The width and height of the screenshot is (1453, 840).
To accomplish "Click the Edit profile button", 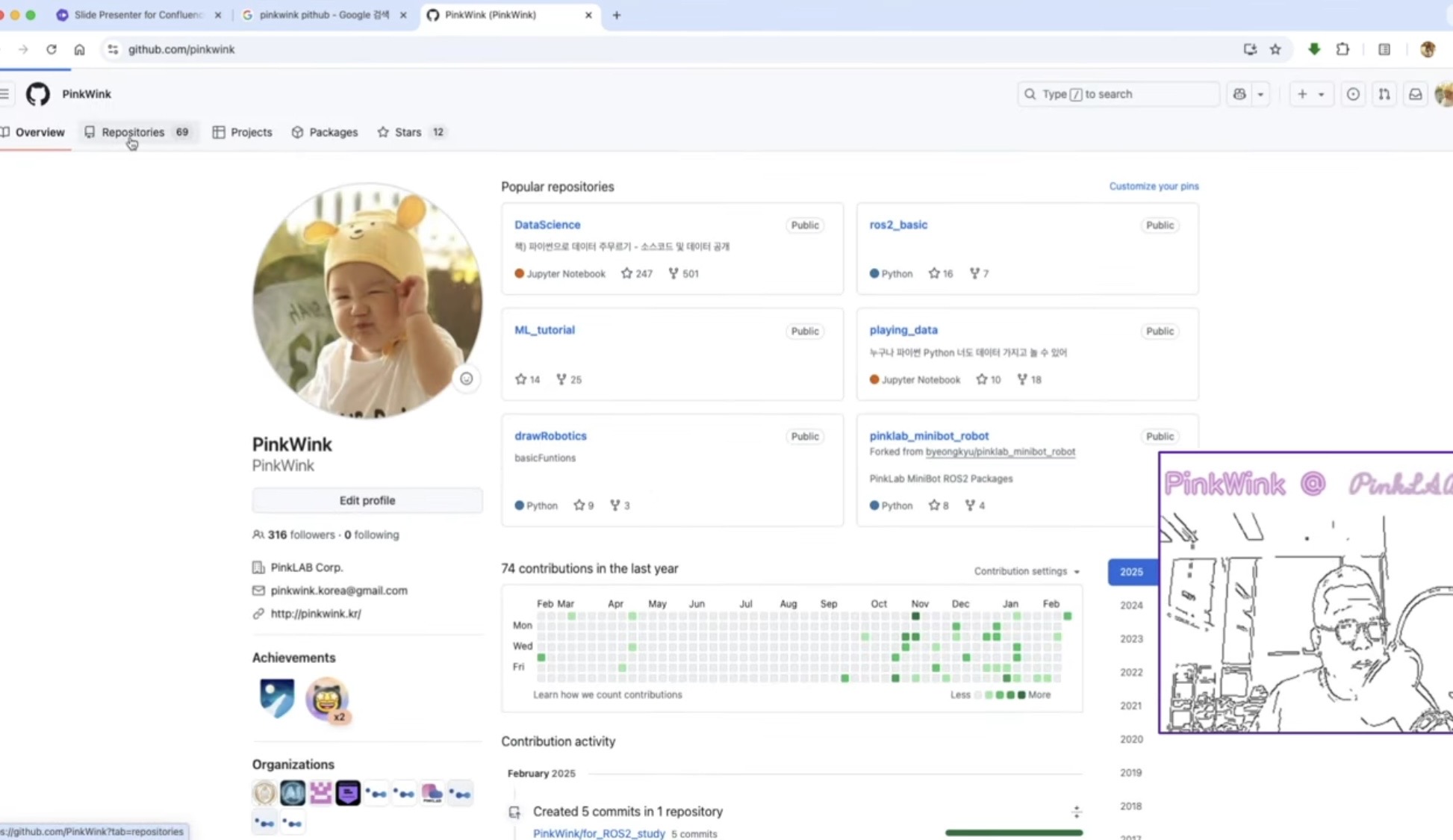I will point(367,500).
